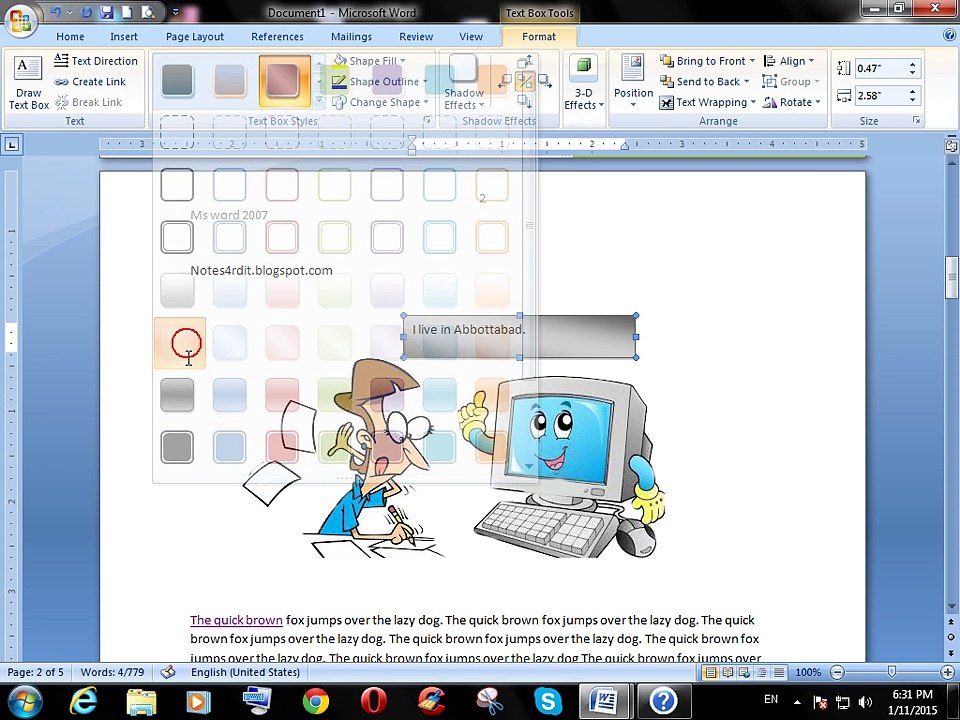Click 100% zoom level button
960x720 pixels.
pyautogui.click(x=808, y=672)
